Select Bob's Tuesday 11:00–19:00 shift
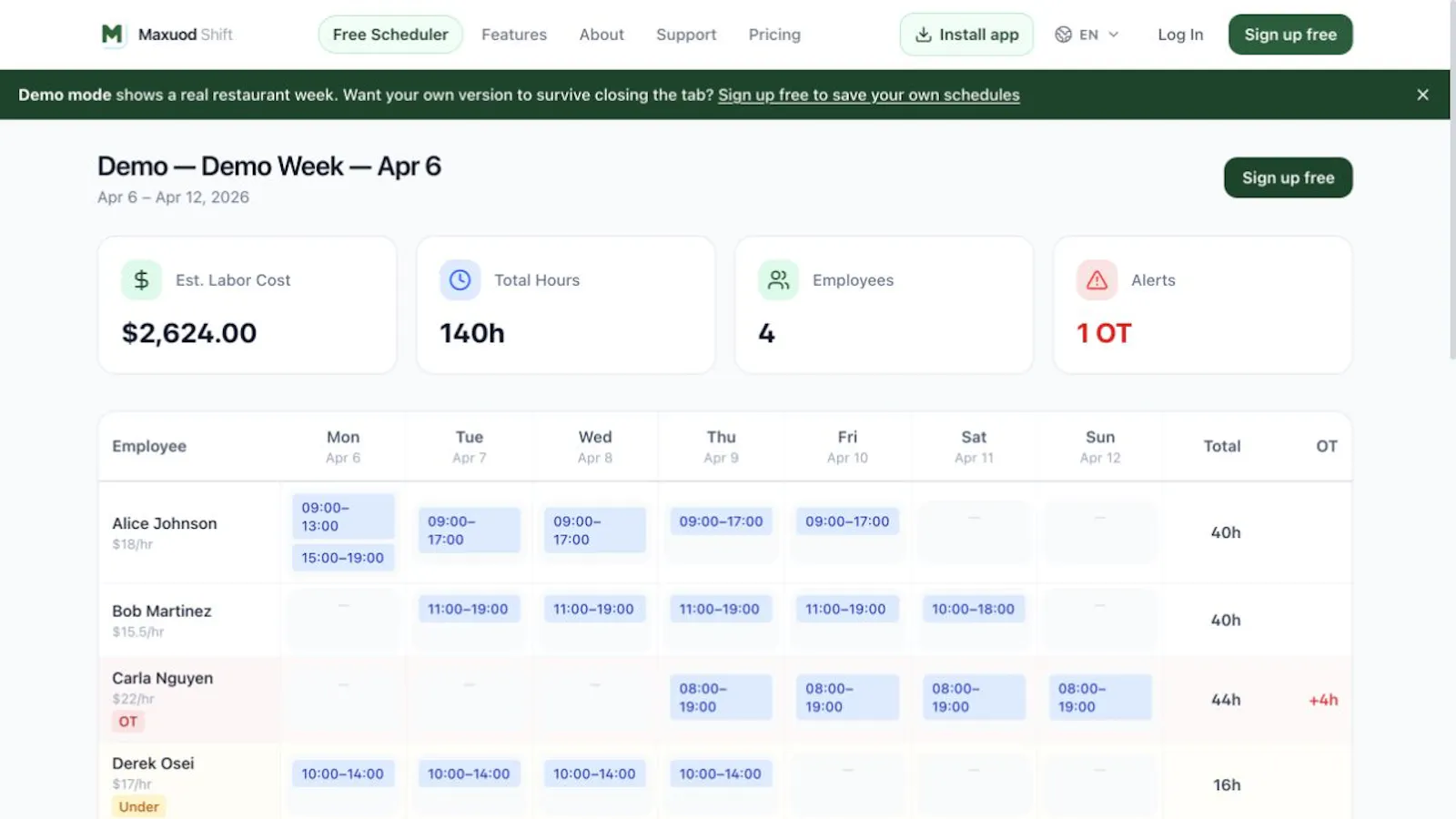 (469, 609)
